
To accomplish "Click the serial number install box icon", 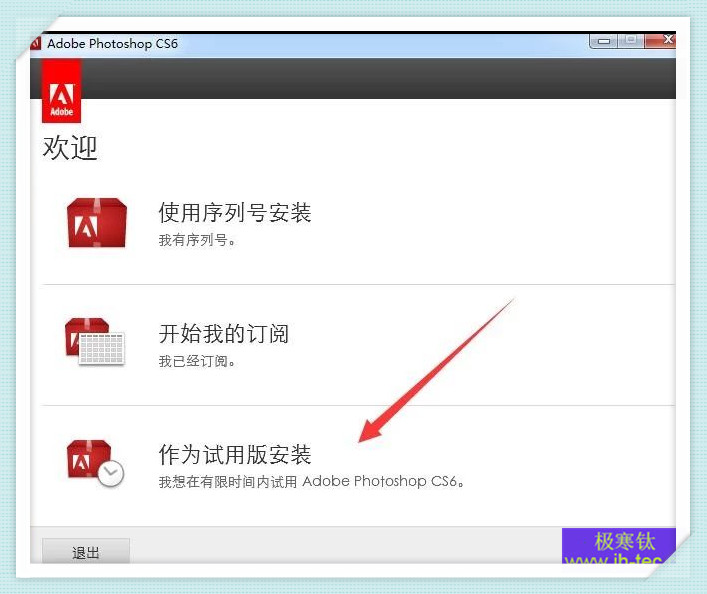I will (x=97, y=223).
